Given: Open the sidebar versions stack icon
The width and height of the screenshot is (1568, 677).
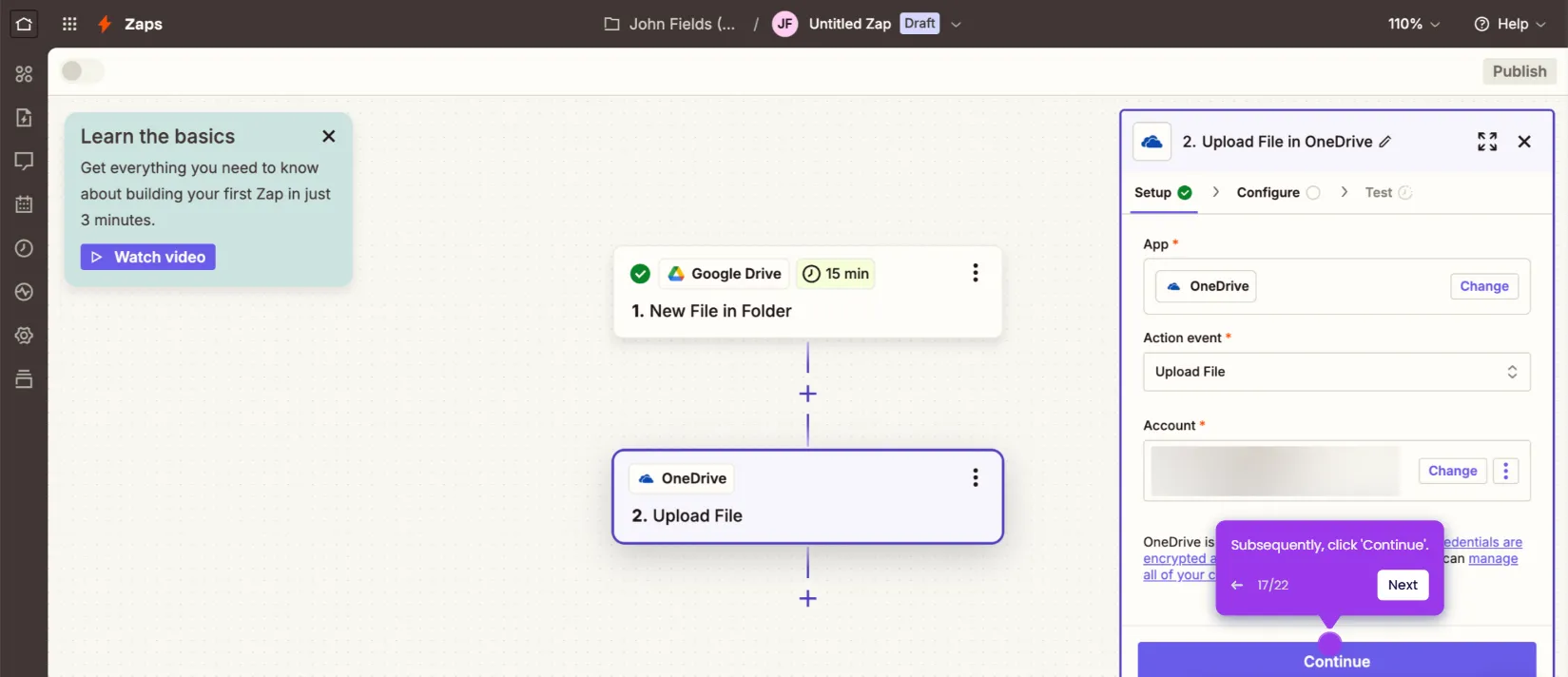Looking at the screenshot, I should point(24,378).
